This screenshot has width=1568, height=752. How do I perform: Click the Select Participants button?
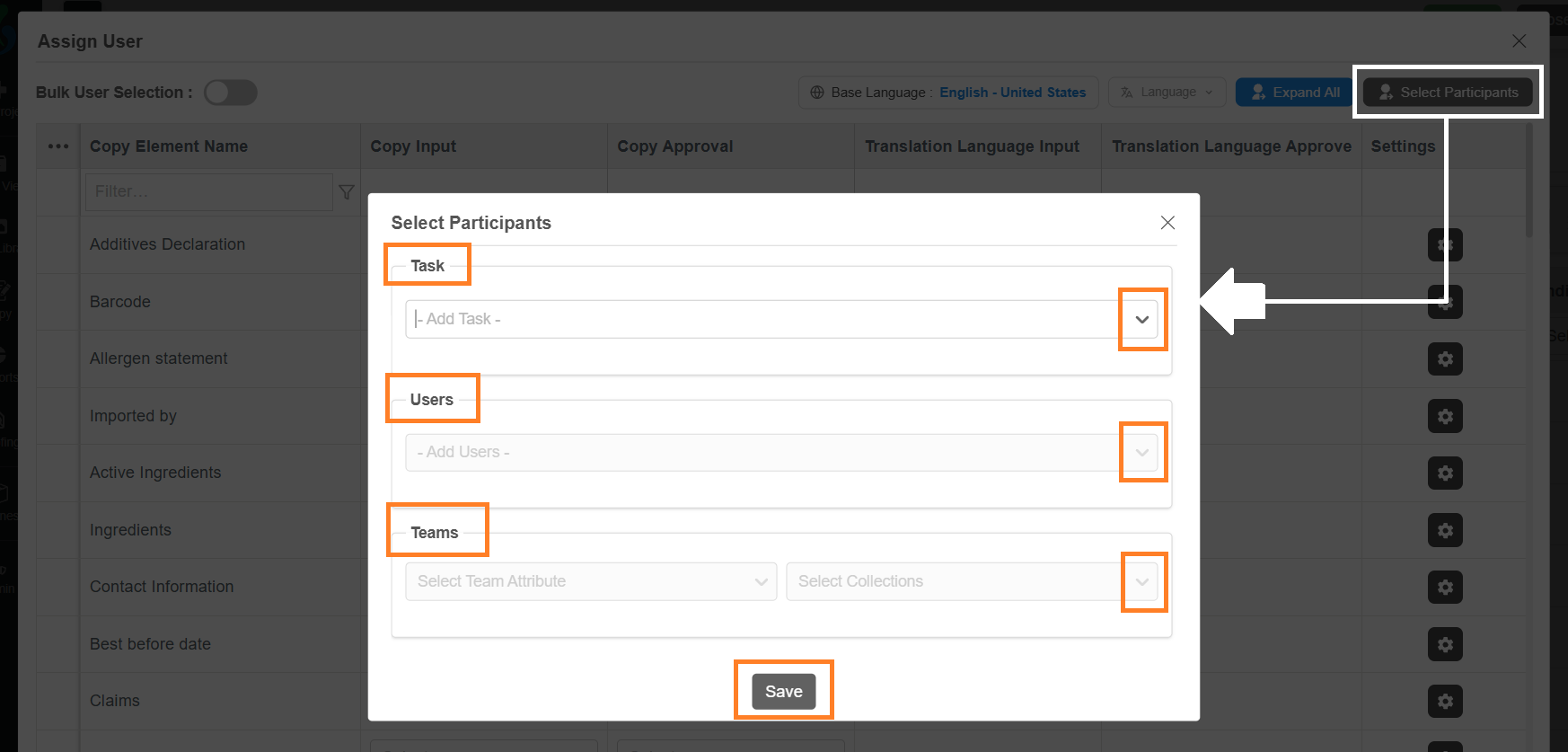1448,92
